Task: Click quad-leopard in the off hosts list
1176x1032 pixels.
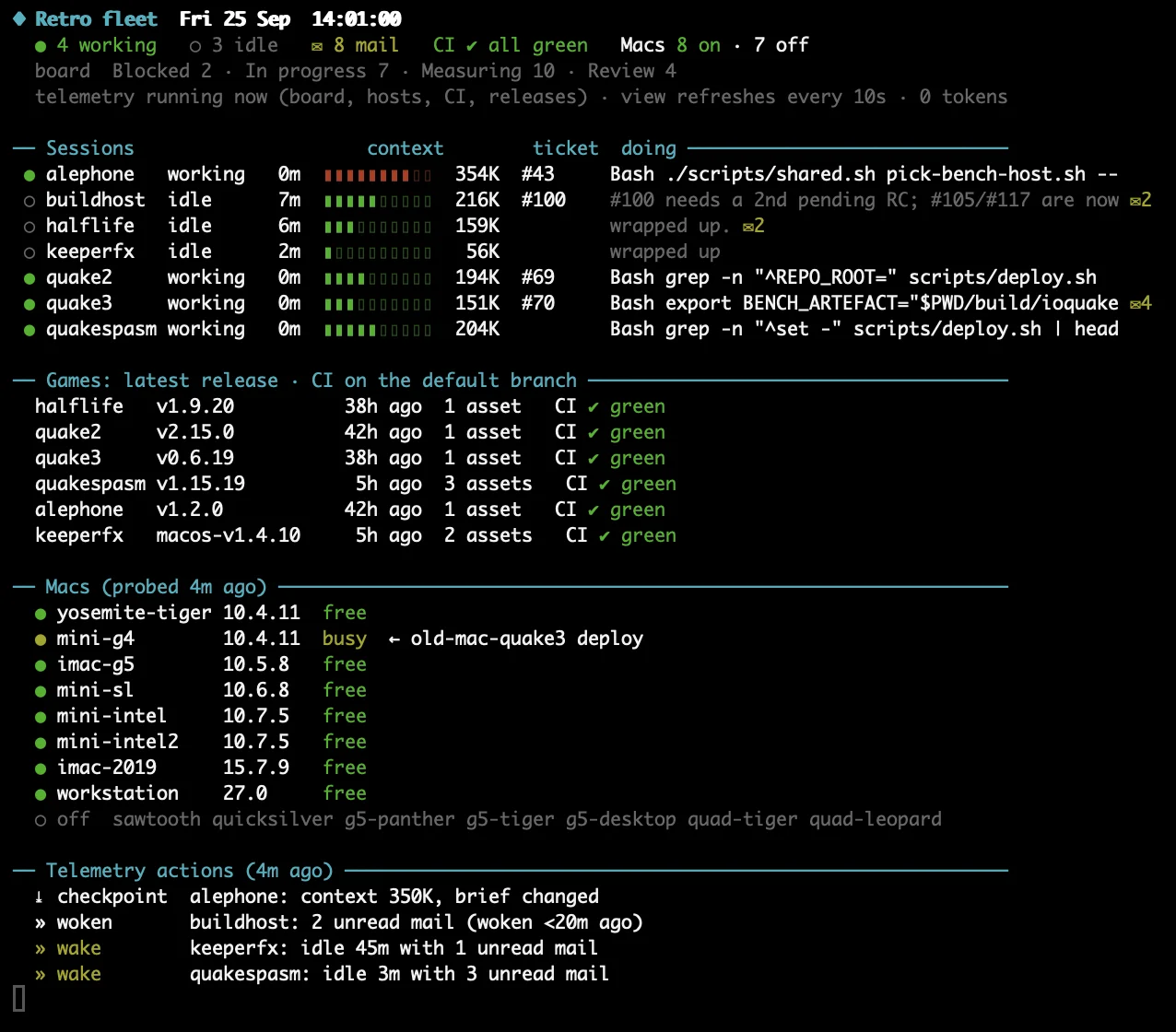Action: [876, 819]
